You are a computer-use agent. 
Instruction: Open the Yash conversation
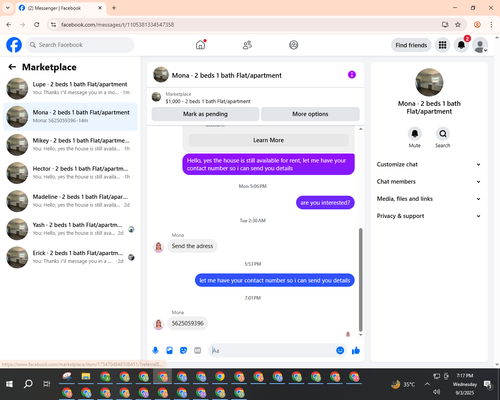click(x=70, y=229)
